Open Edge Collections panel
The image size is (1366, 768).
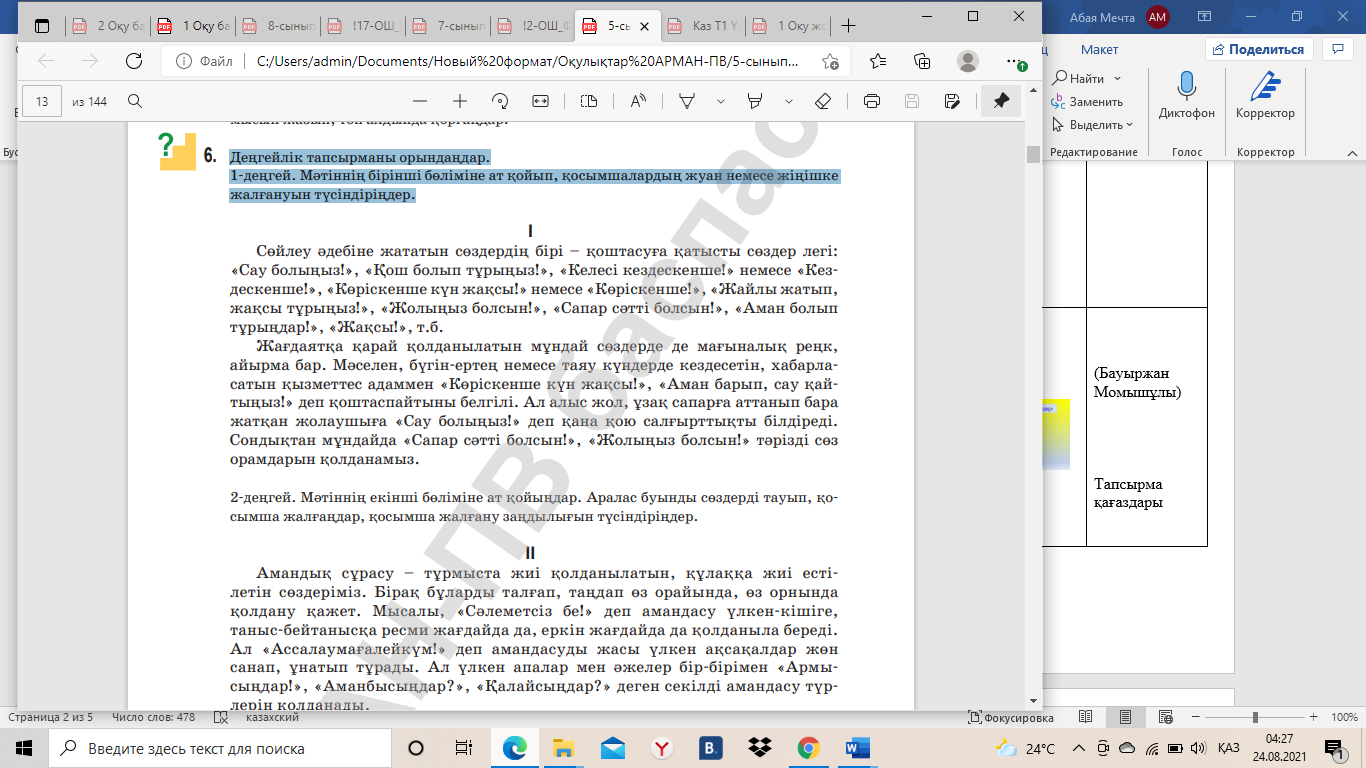coord(923,61)
